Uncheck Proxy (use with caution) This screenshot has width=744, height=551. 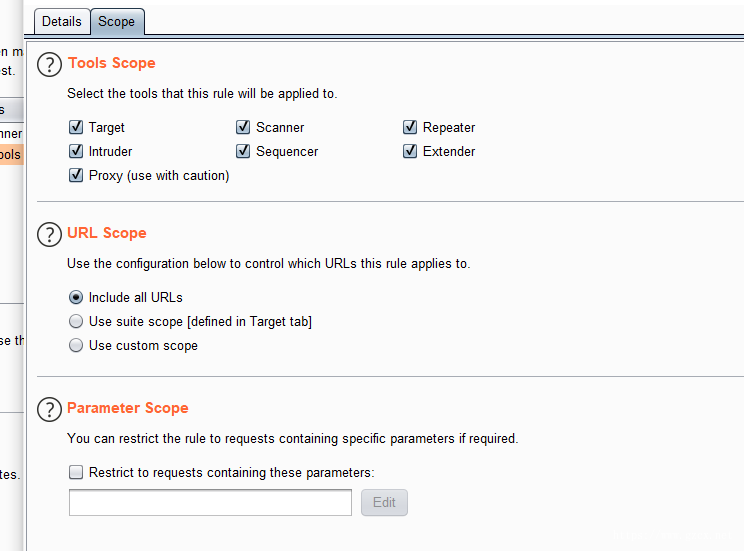[76, 175]
